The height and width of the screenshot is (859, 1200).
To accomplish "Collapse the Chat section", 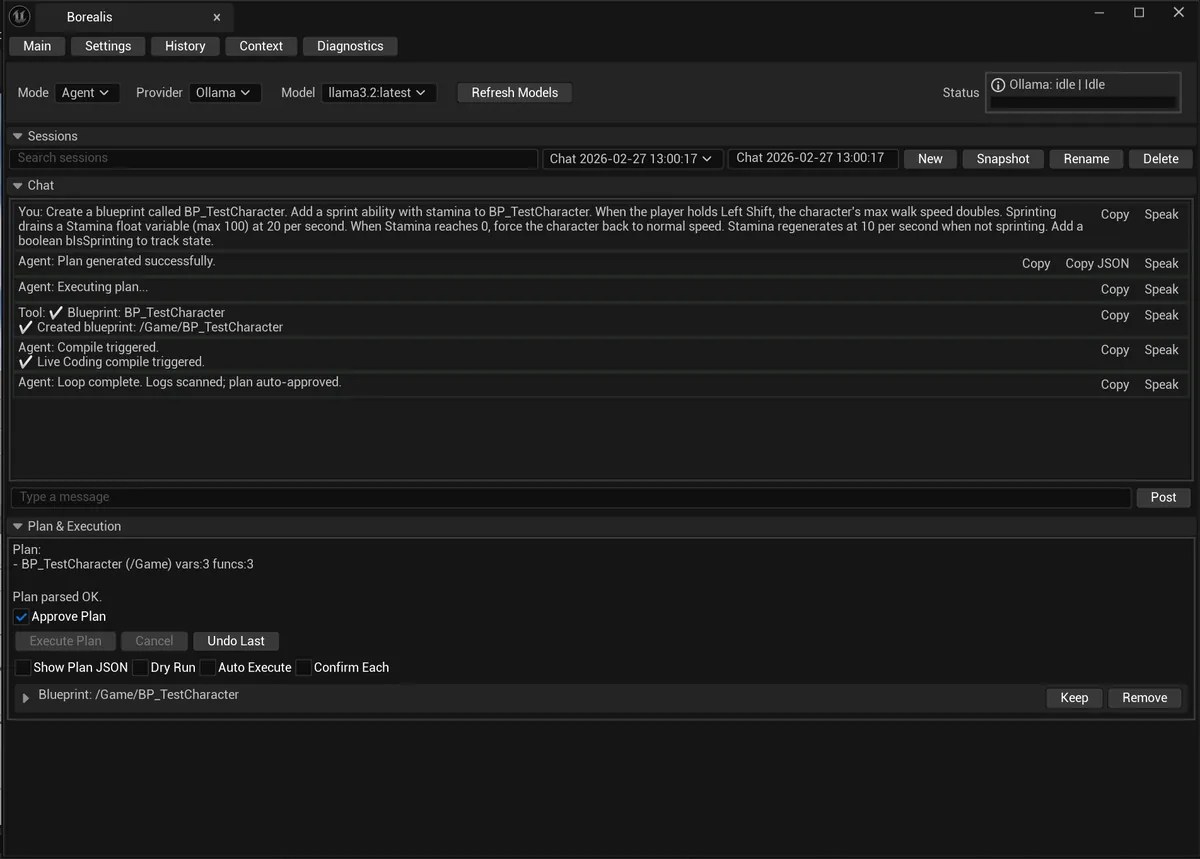I will pyautogui.click(x=18, y=185).
